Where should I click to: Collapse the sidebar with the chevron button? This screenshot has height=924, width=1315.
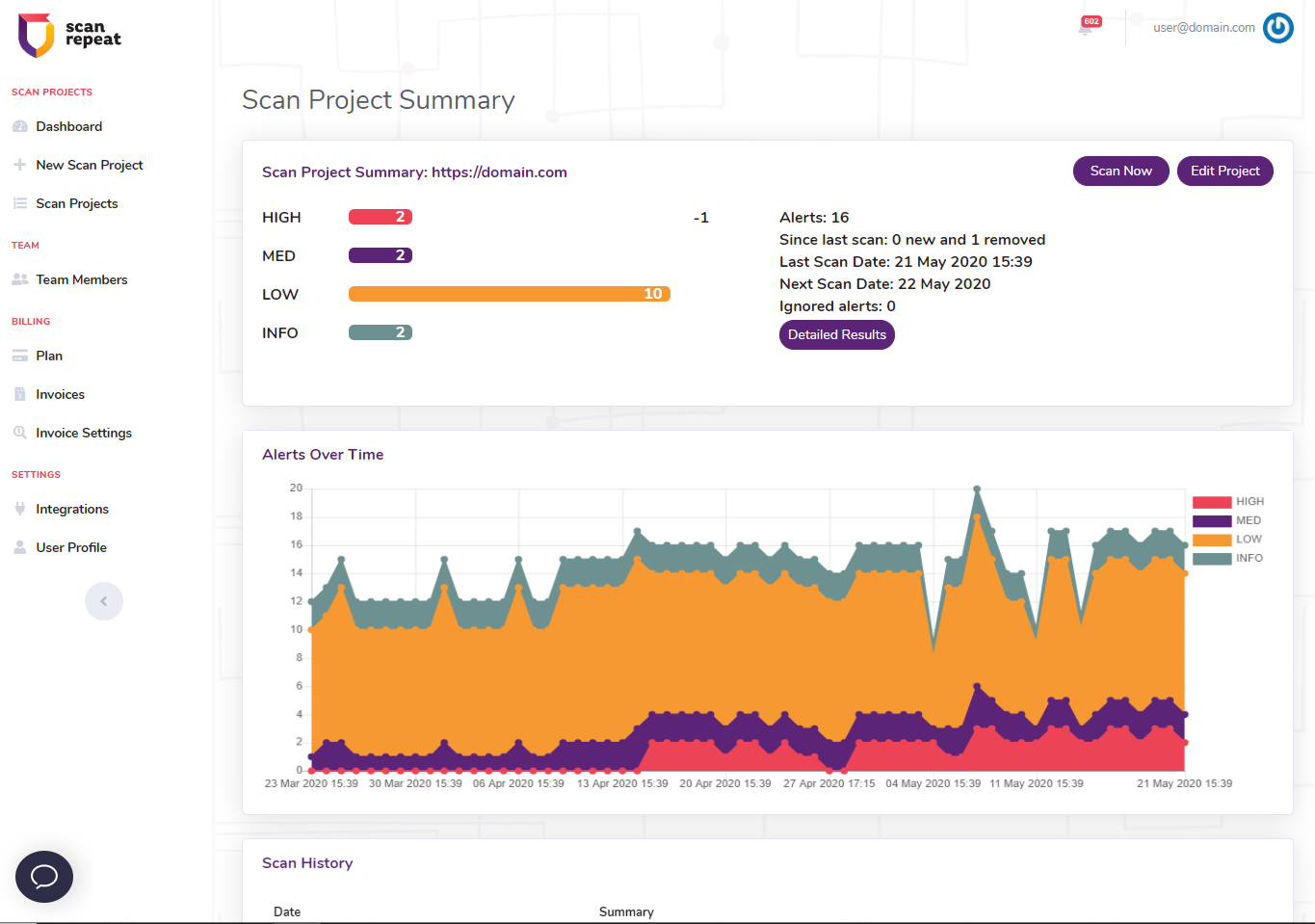[x=104, y=601]
